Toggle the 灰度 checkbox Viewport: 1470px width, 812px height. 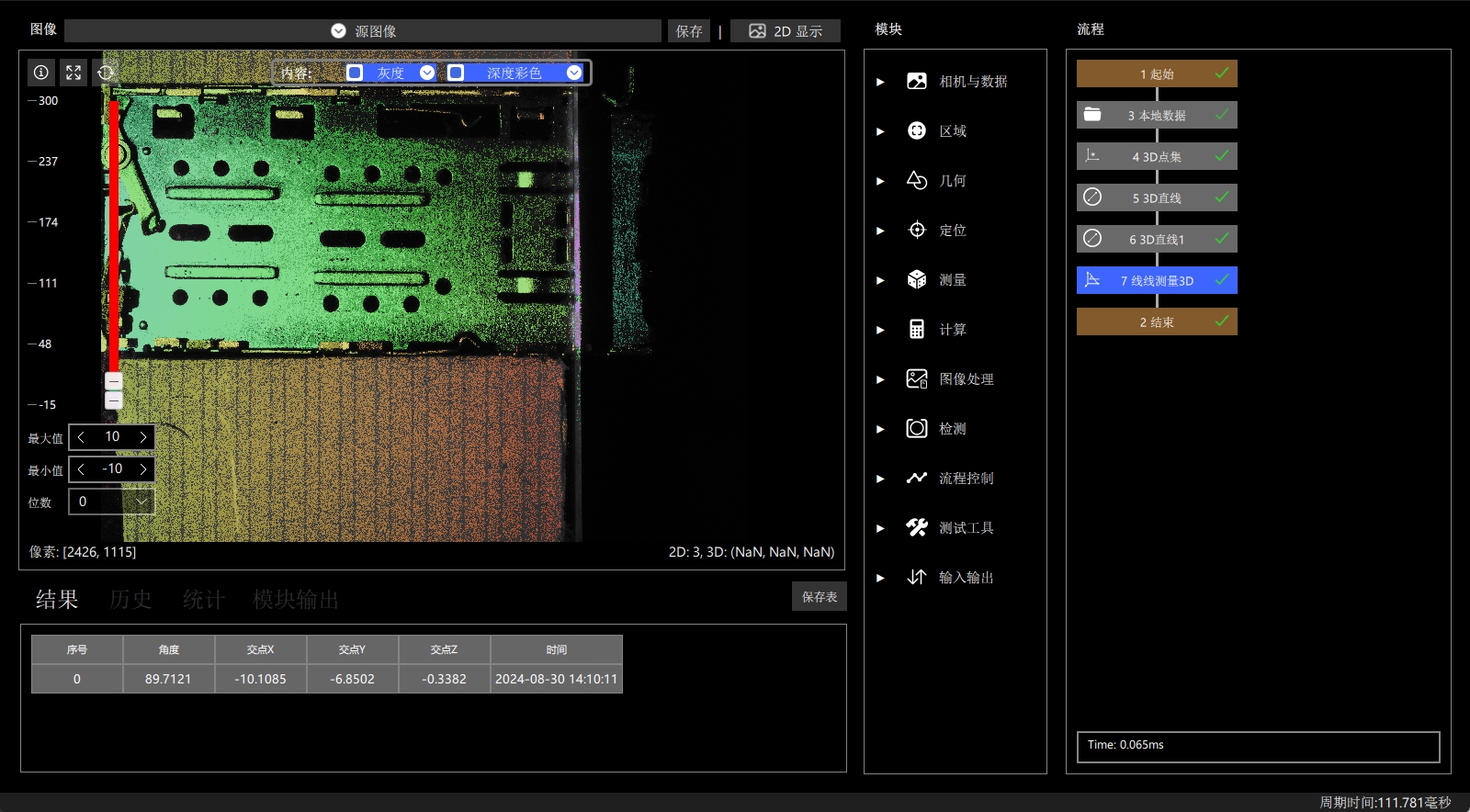[x=355, y=73]
